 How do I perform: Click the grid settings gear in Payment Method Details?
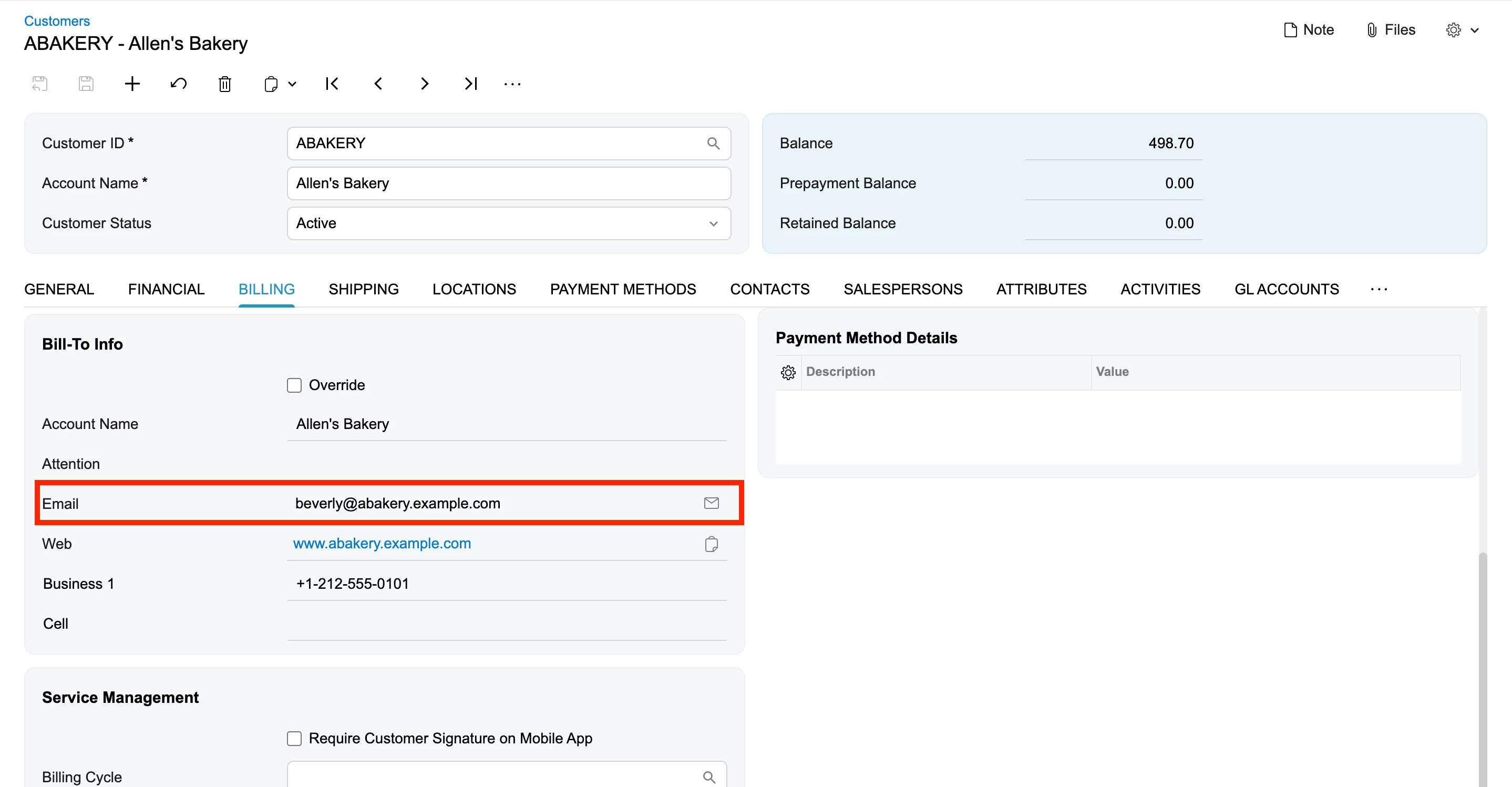pyautogui.click(x=788, y=372)
